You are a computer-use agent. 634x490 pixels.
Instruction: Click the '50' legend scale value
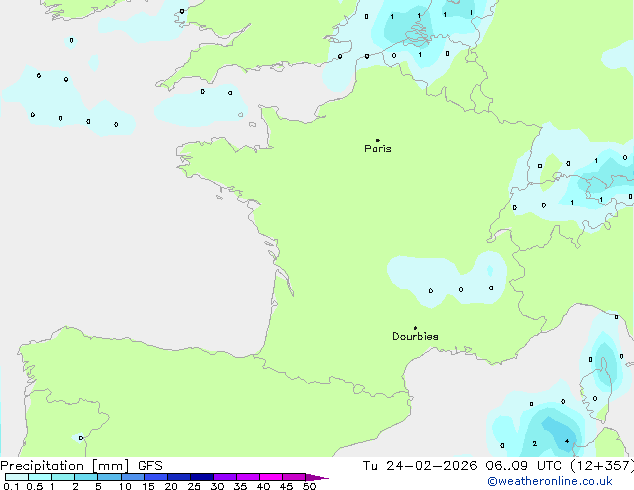(x=309, y=486)
